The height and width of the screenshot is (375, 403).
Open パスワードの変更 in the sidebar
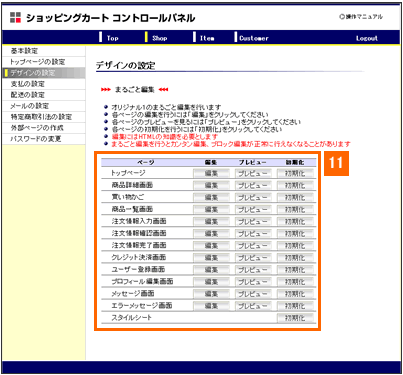point(44,139)
